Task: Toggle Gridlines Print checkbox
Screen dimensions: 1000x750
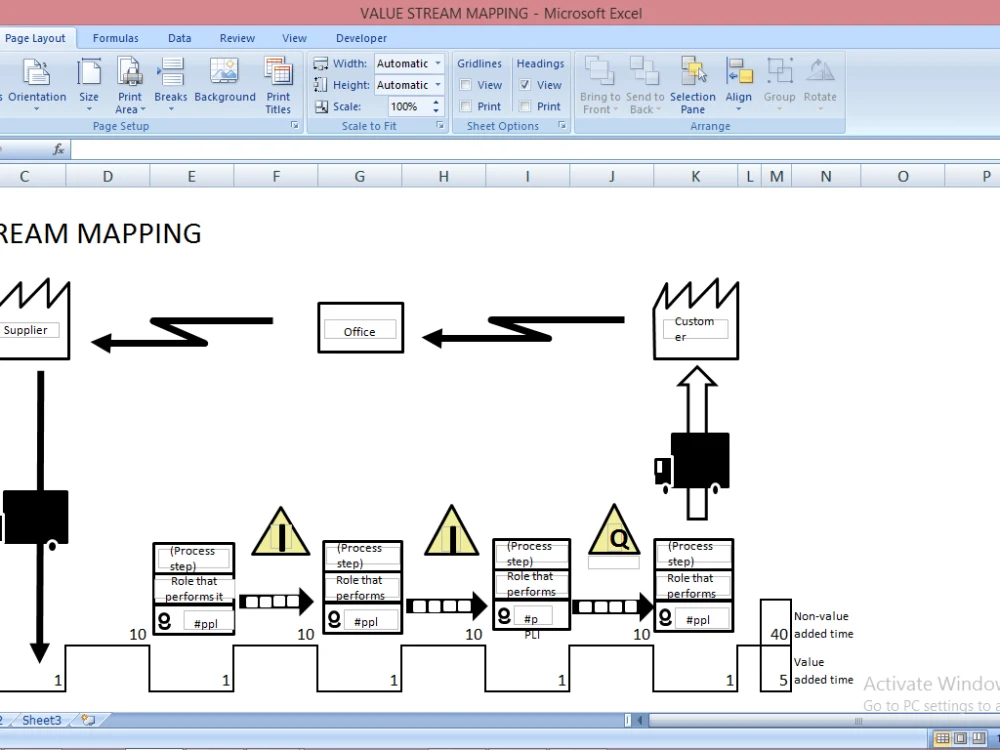Action: (466, 107)
